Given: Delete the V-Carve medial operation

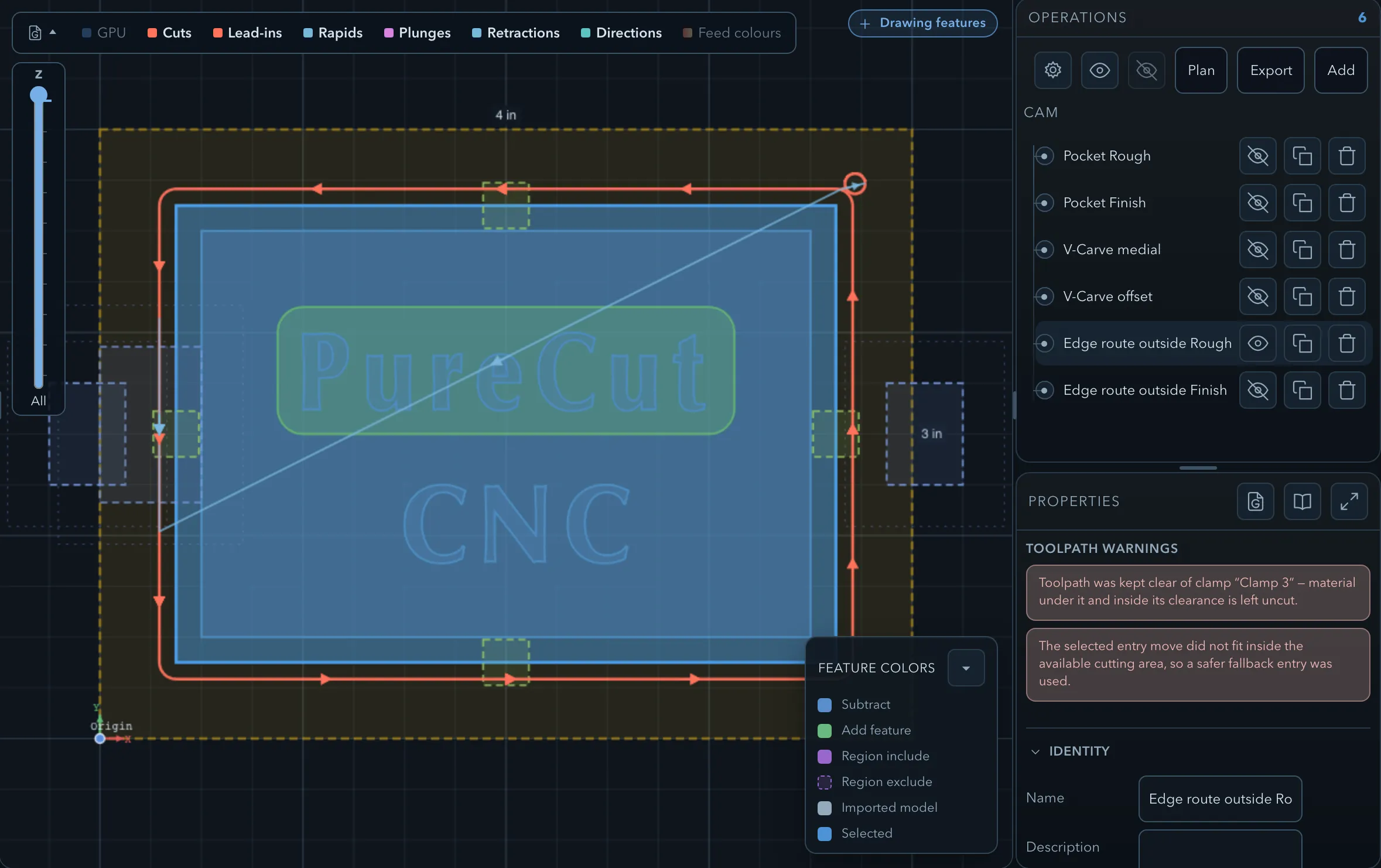Looking at the screenshot, I should coord(1346,250).
